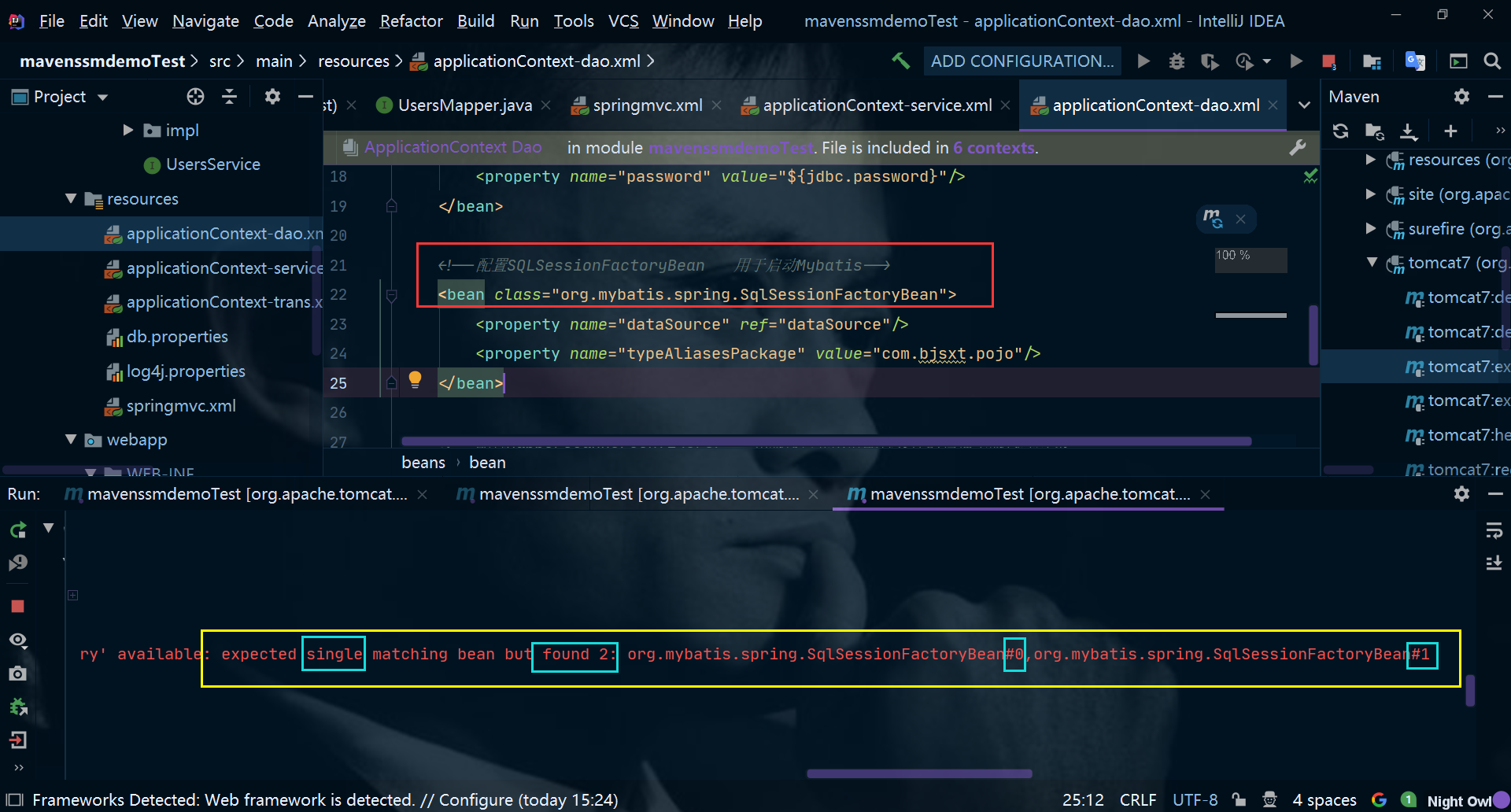Click scroll to end icon in Run console
This screenshot has width=1511, height=812.
(x=1494, y=563)
